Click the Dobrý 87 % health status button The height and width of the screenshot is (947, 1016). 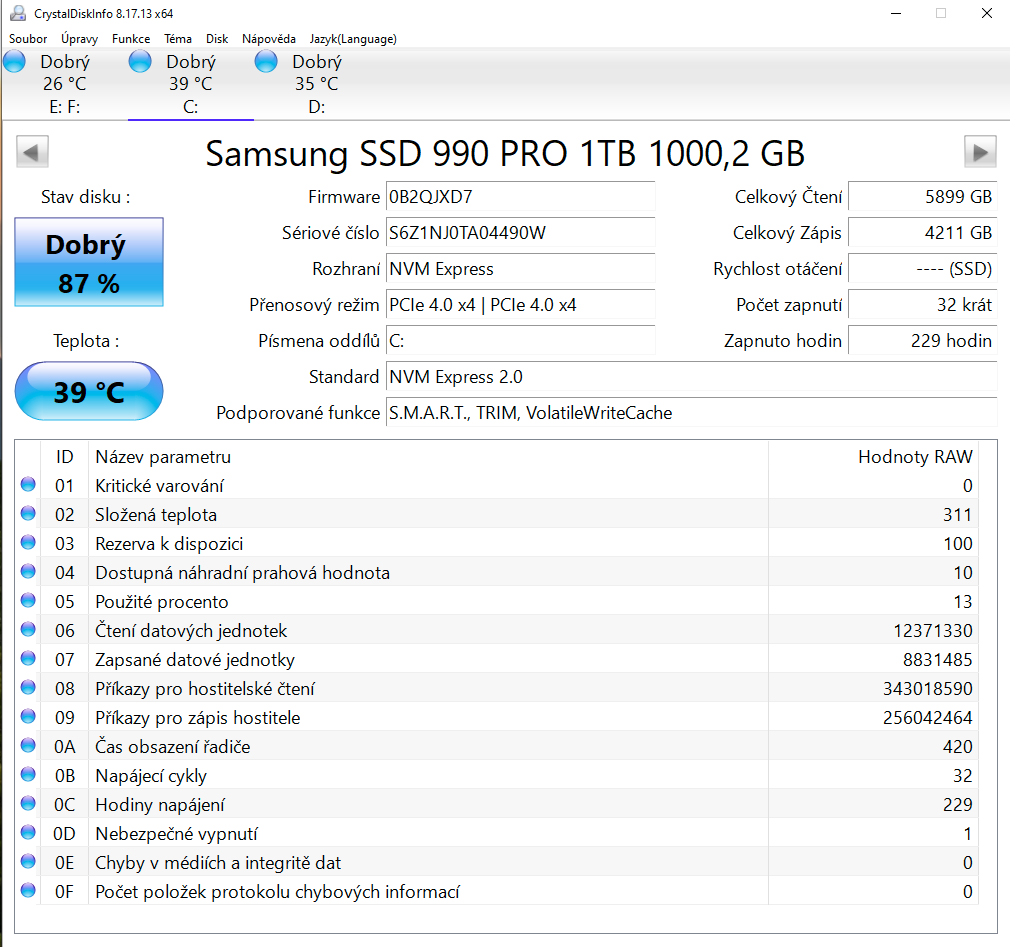tap(89, 263)
